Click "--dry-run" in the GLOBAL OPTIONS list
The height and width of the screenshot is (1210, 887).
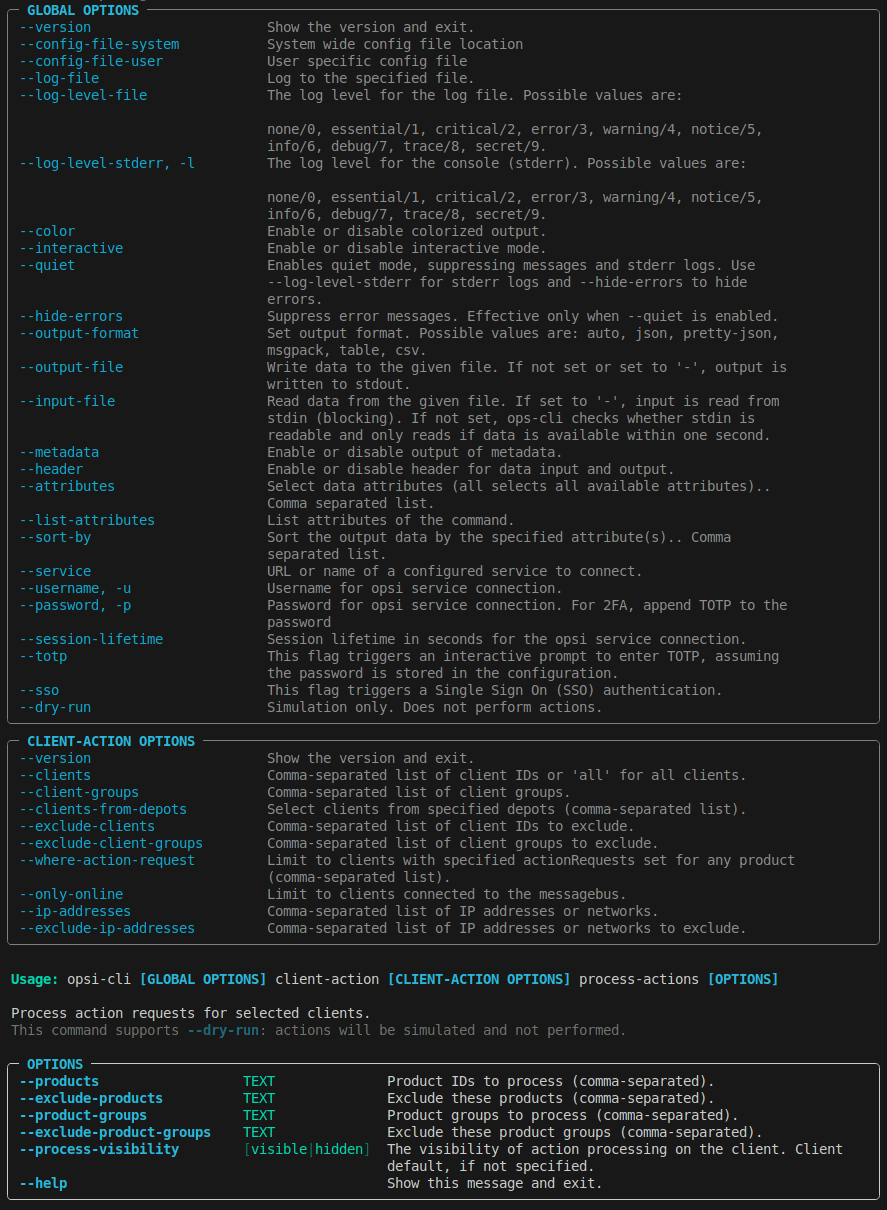point(55,707)
